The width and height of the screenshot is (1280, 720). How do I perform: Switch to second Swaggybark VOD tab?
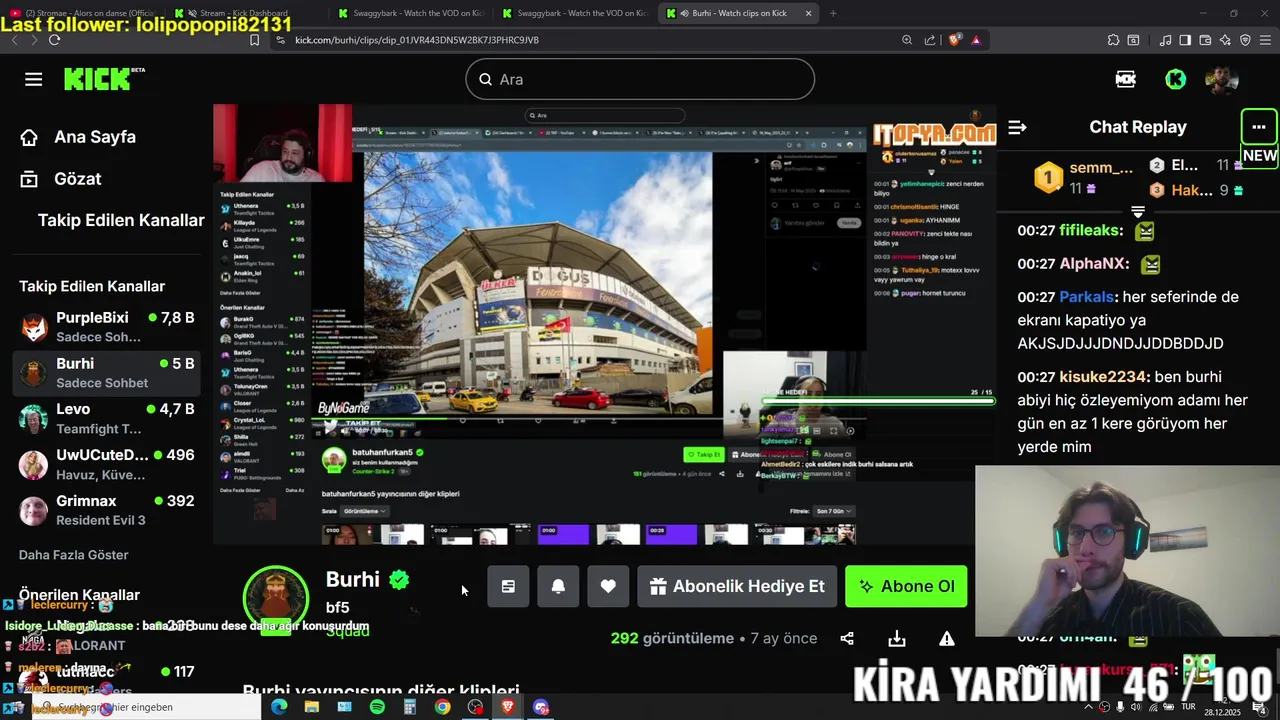(575, 13)
